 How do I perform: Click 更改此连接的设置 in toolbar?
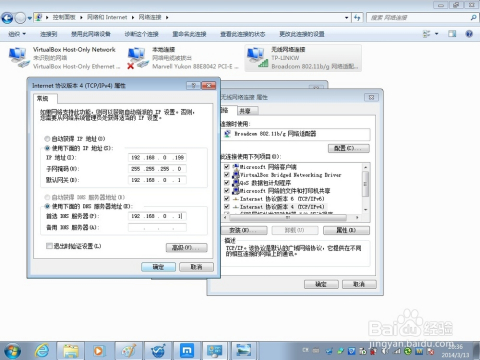pos(302,34)
